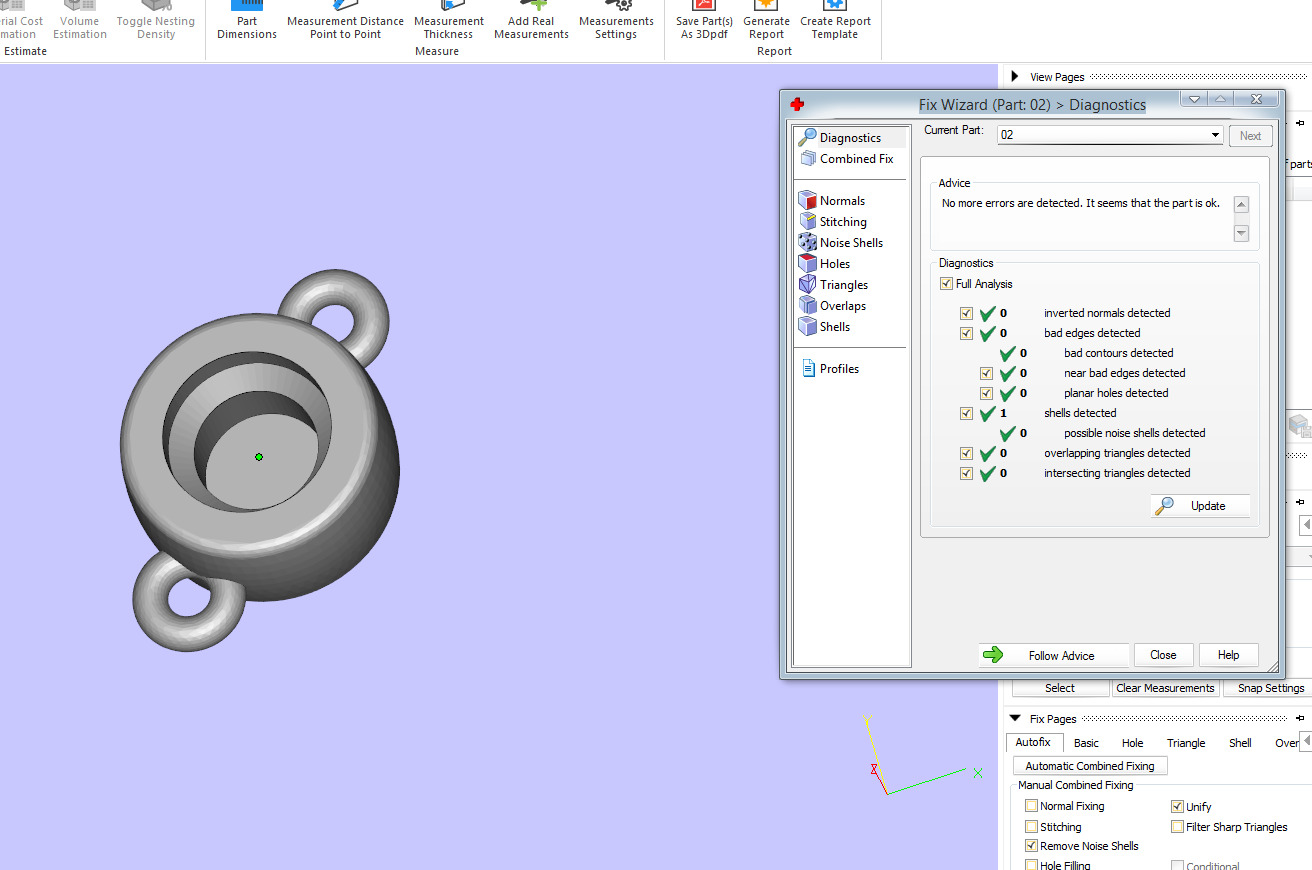This screenshot has width=1312, height=870.
Task: Select Combined Fix in the wizard sidebar
Action: [846, 159]
